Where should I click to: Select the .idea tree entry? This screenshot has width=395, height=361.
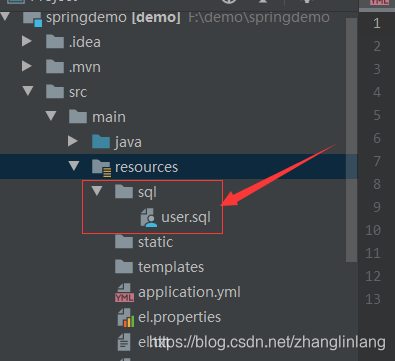tap(85, 42)
